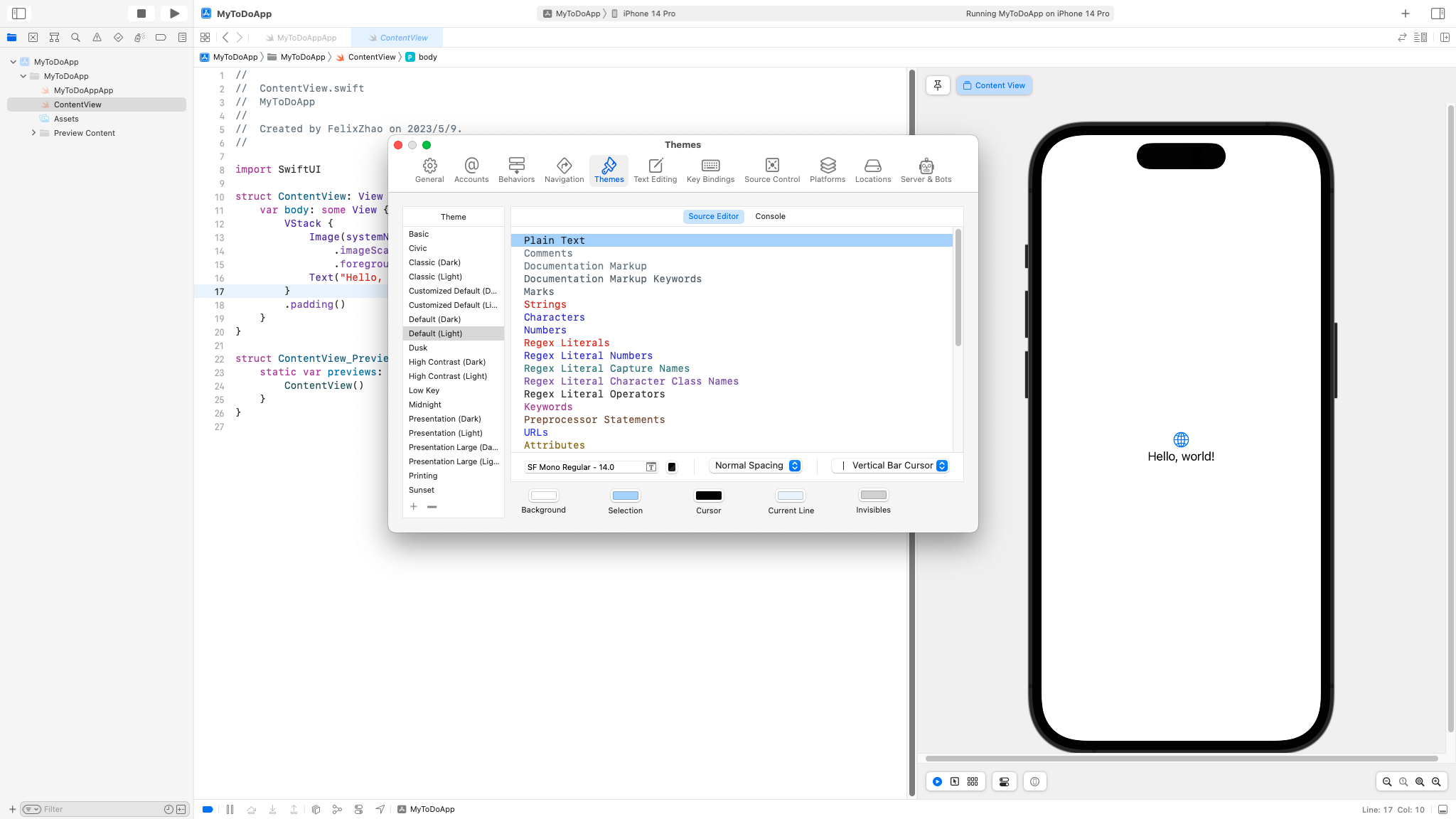Open the Source Control preferences pane
The width and height of the screenshot is (1456, 819).
771,170
